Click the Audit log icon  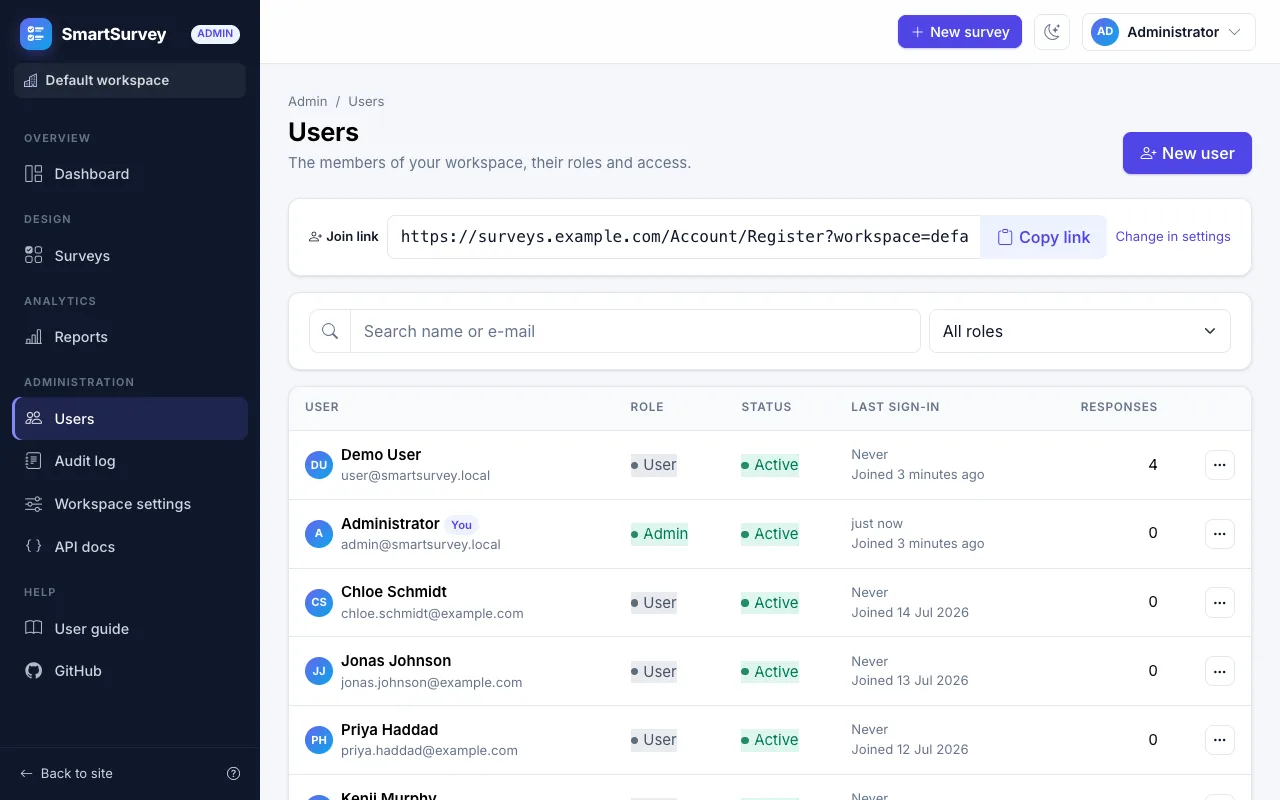(34, 461)
